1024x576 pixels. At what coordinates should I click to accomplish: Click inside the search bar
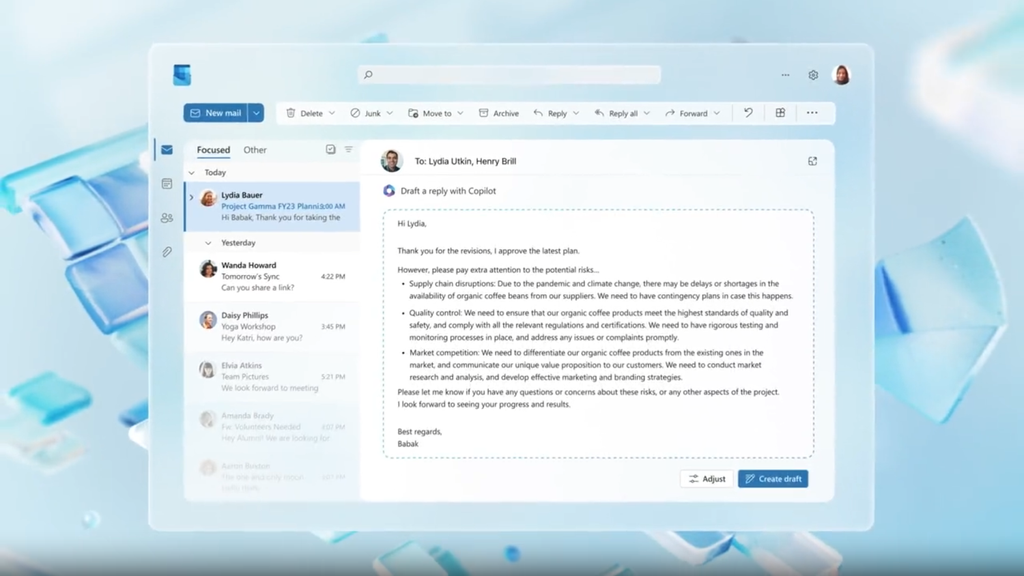pos(510,75)
